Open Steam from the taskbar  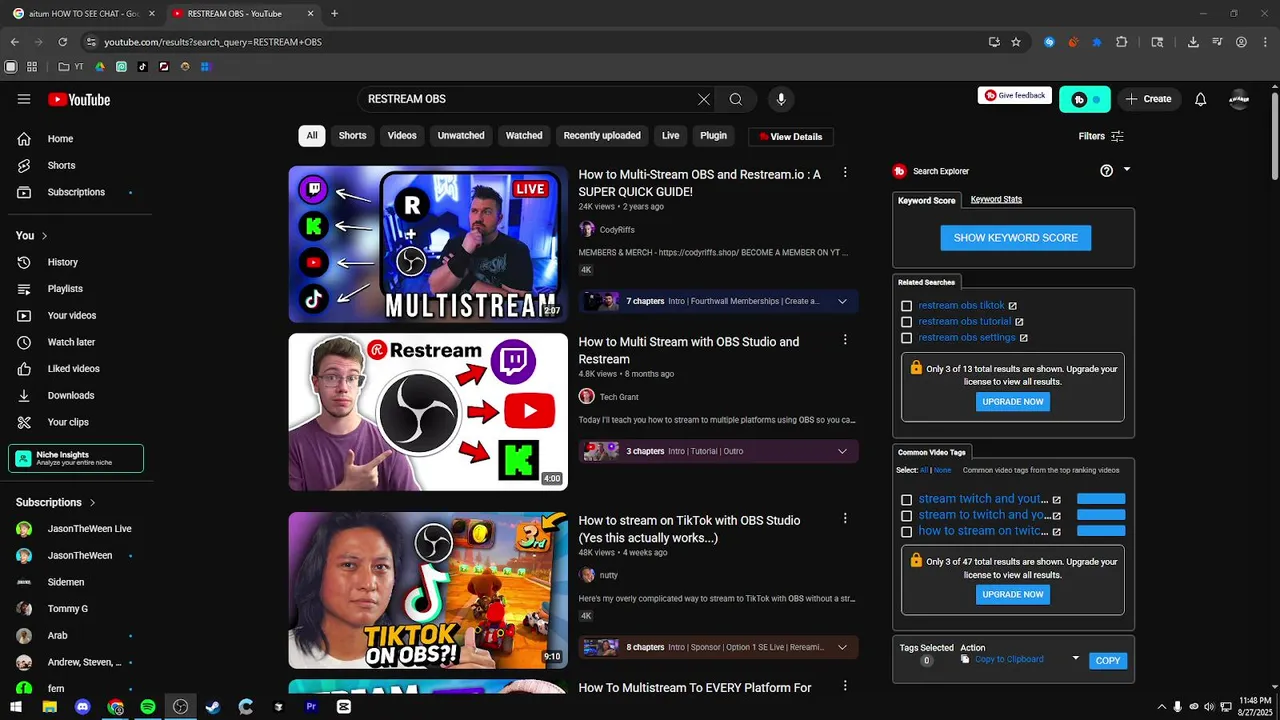[213, 707]
